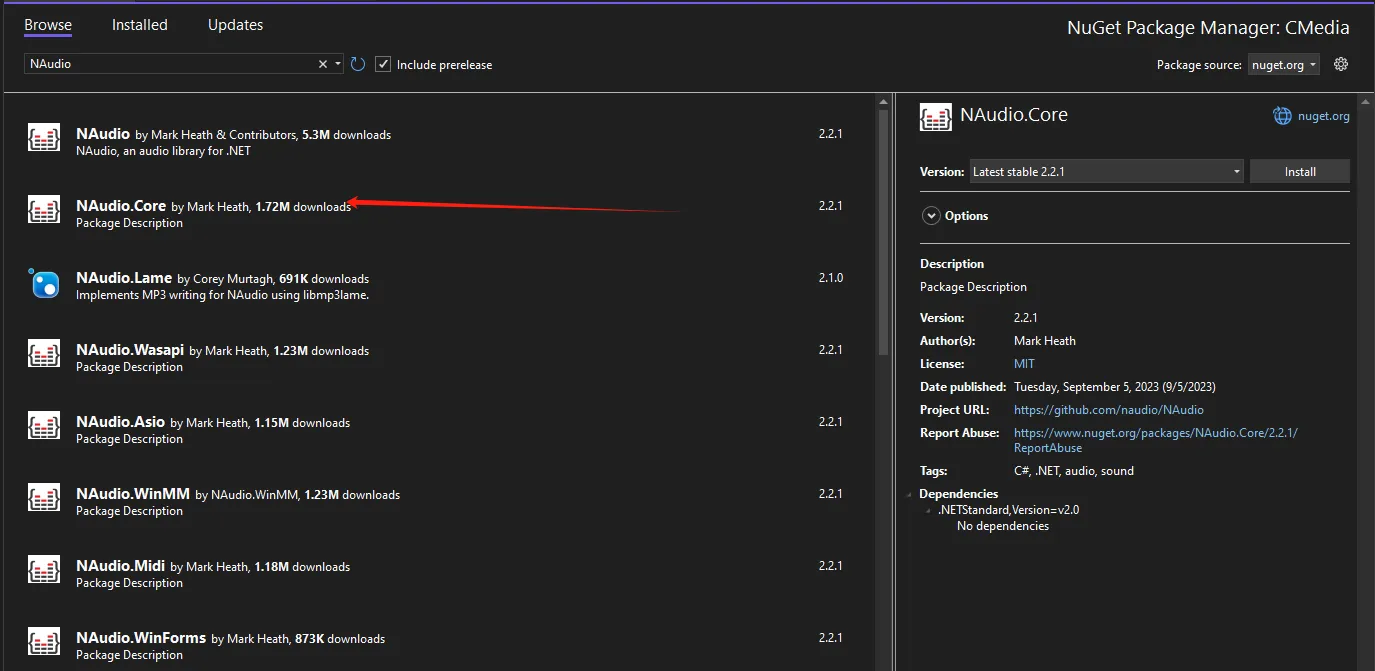This screenshot has height=671, width=1375.
Task: Click the NAudio.Midi package icon
Action: [44, 570]
